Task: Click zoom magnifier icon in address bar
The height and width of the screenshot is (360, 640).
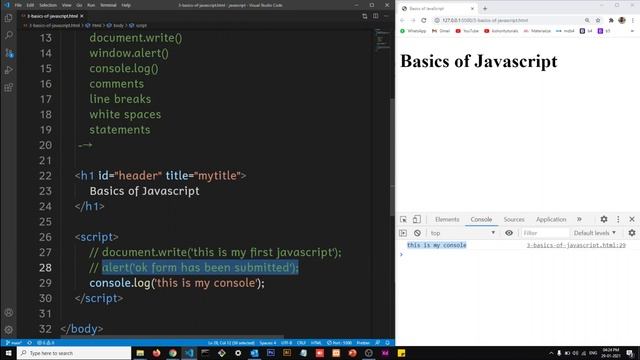Action: coord(587,20)
